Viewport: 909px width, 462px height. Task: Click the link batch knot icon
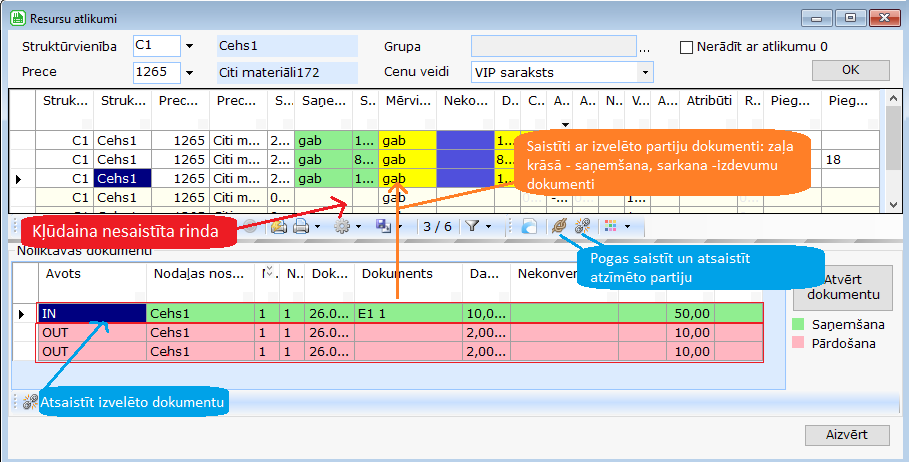coord(559,226)
